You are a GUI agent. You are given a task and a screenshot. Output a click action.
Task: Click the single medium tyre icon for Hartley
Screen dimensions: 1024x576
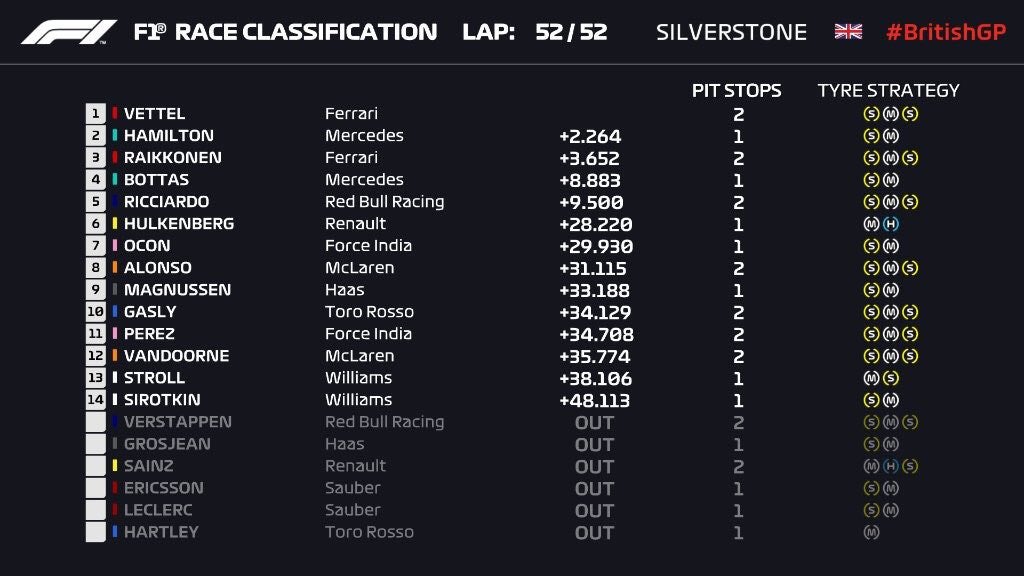point(871,532)
